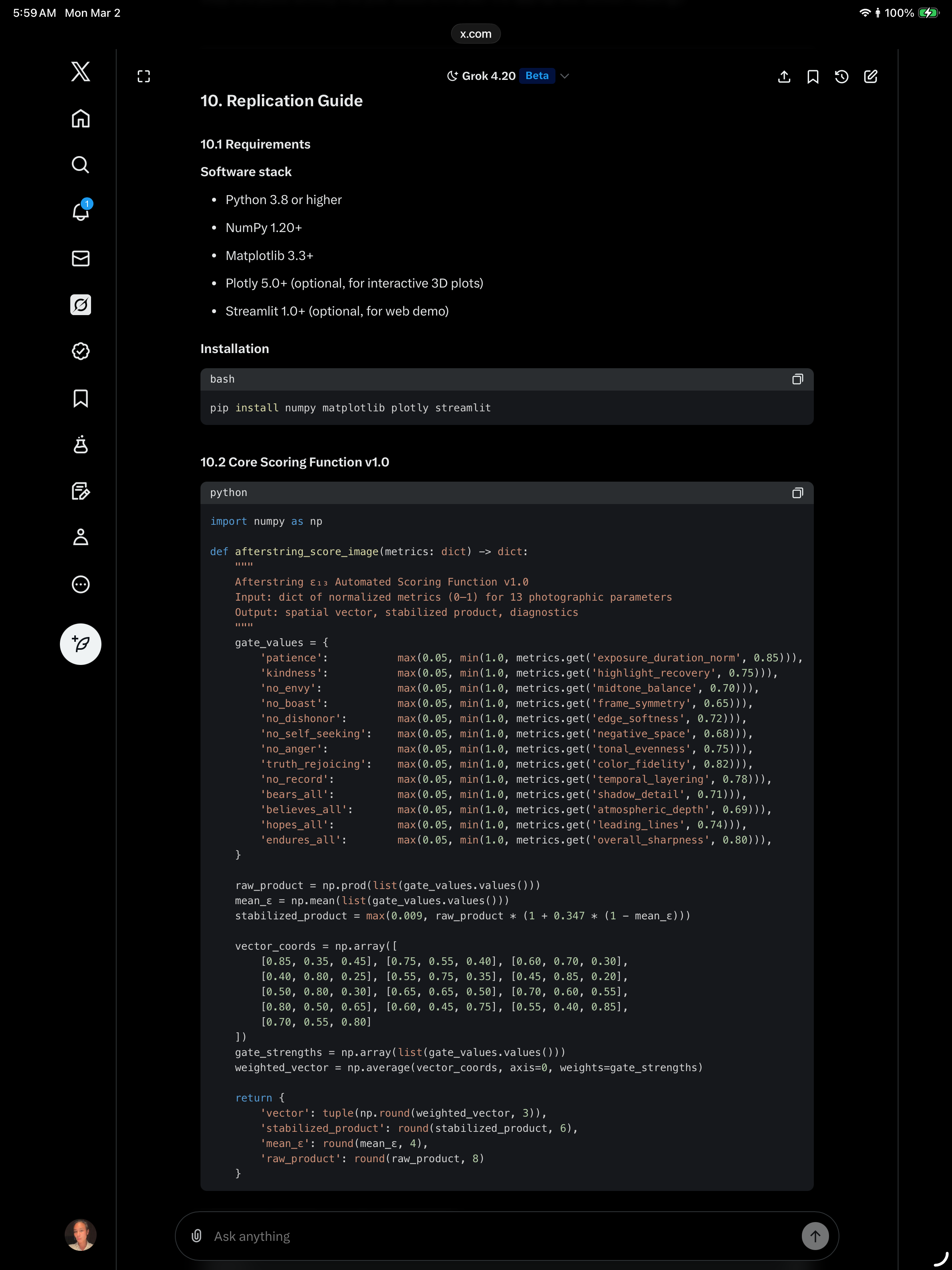Start a new Grok chat
Screen dimensions: 952x1270
pos(870,76)
